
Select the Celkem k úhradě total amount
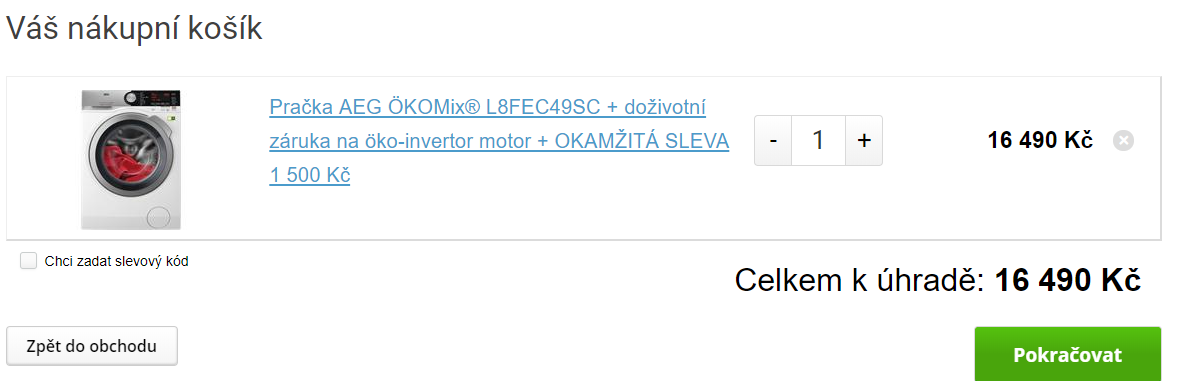click(1068, 281)
